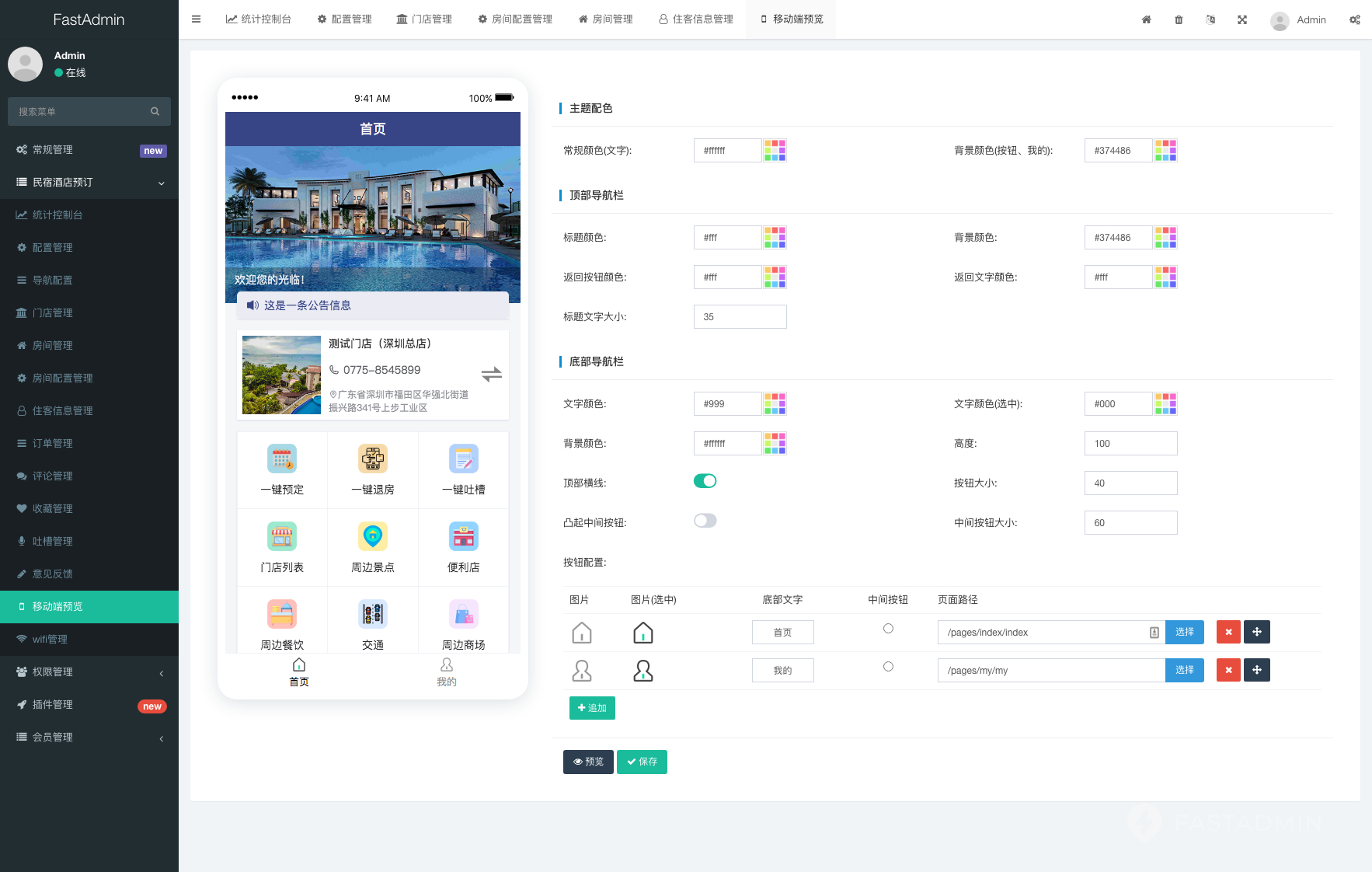
Task: Click the search field for 搜索菜单
Action: (x=78, y=111)
